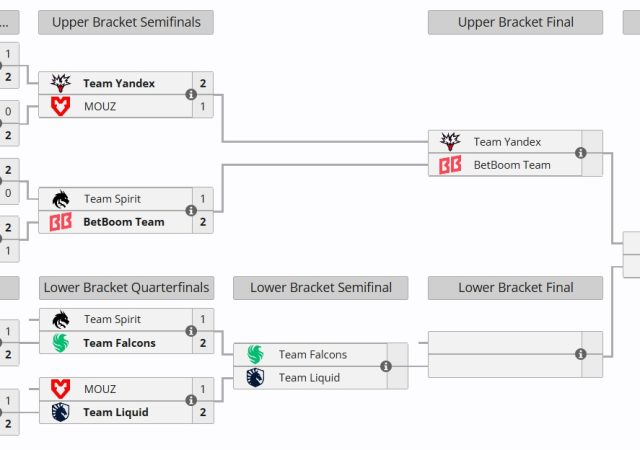
Task: Select the Upper Bracket Semifinals header
Action: 126,22
